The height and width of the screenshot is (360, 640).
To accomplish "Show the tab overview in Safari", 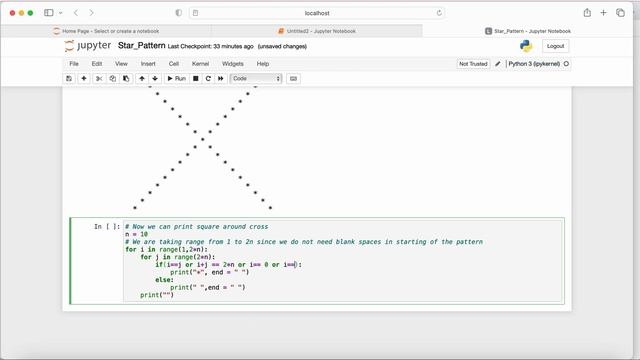I will (x=620, y=13).
